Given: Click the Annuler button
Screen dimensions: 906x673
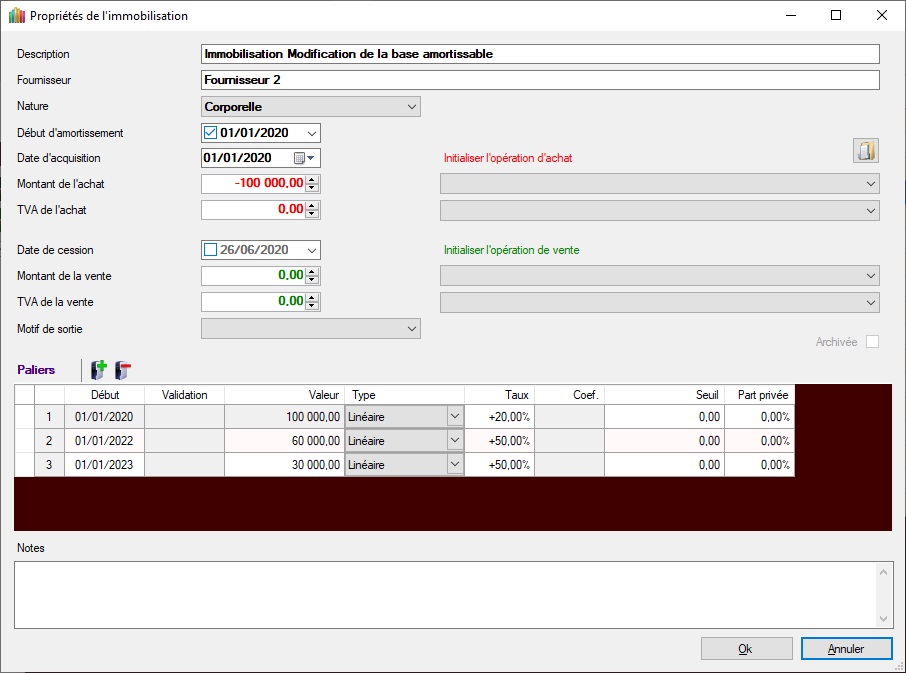Looking at the screenshot, I should (x=846, y=649).
